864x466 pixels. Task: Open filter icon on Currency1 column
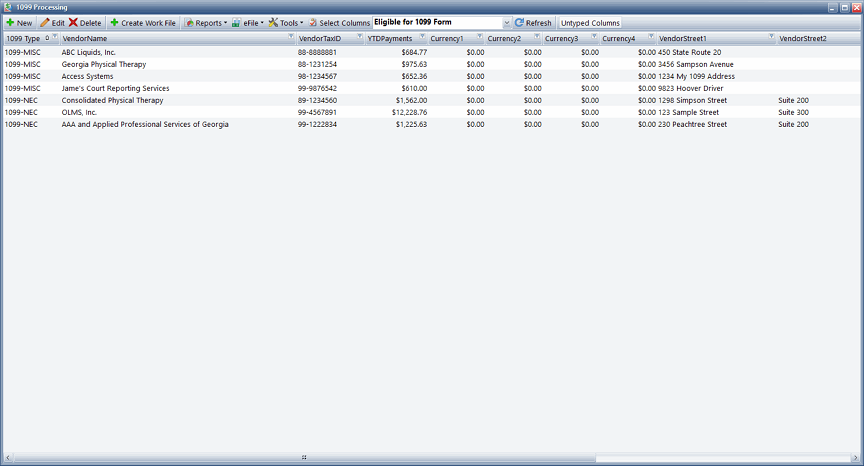pyautogui.click(x=480, y=37)
